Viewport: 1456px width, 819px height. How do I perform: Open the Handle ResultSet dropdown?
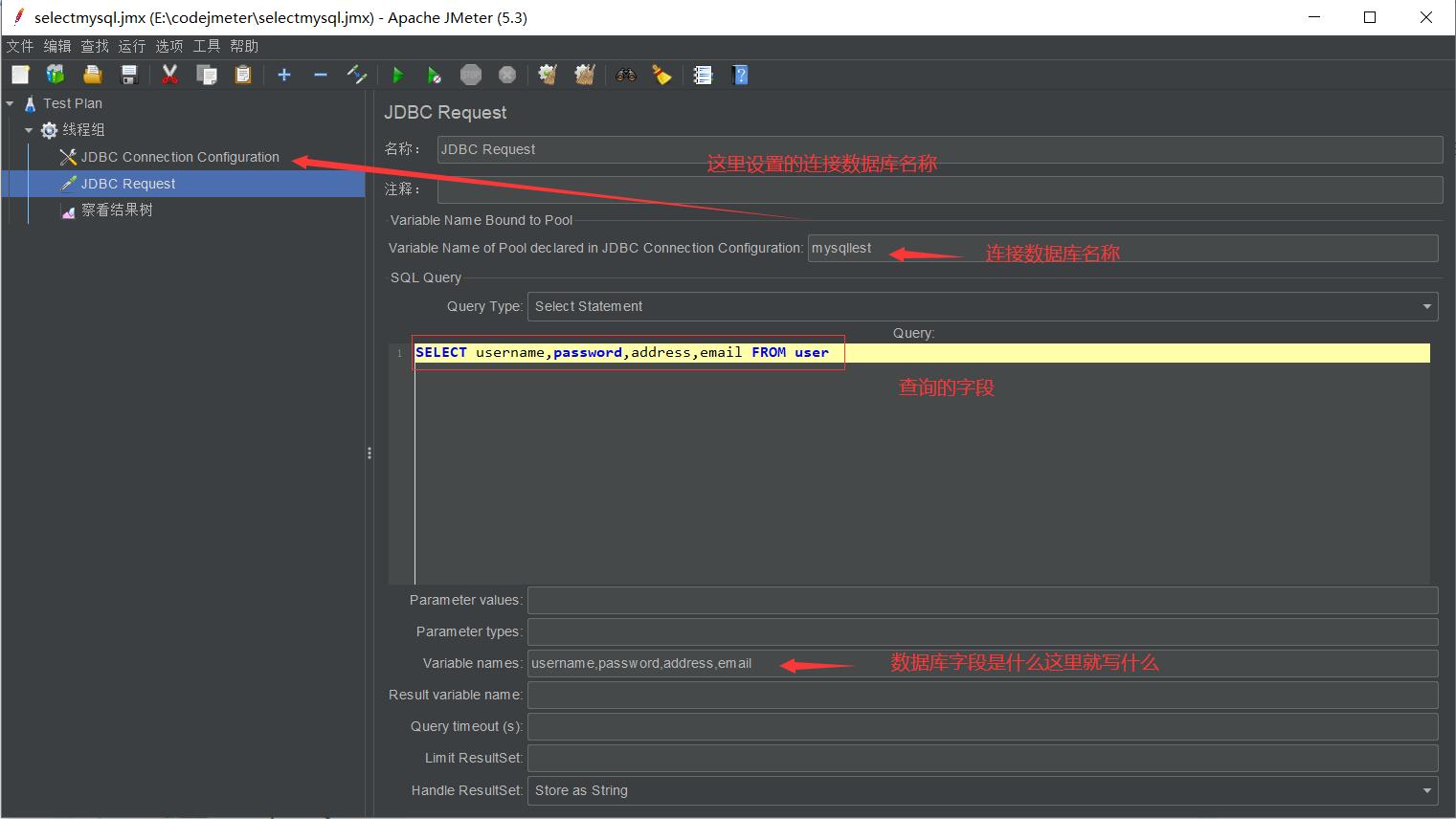click(x=983, y=790)
